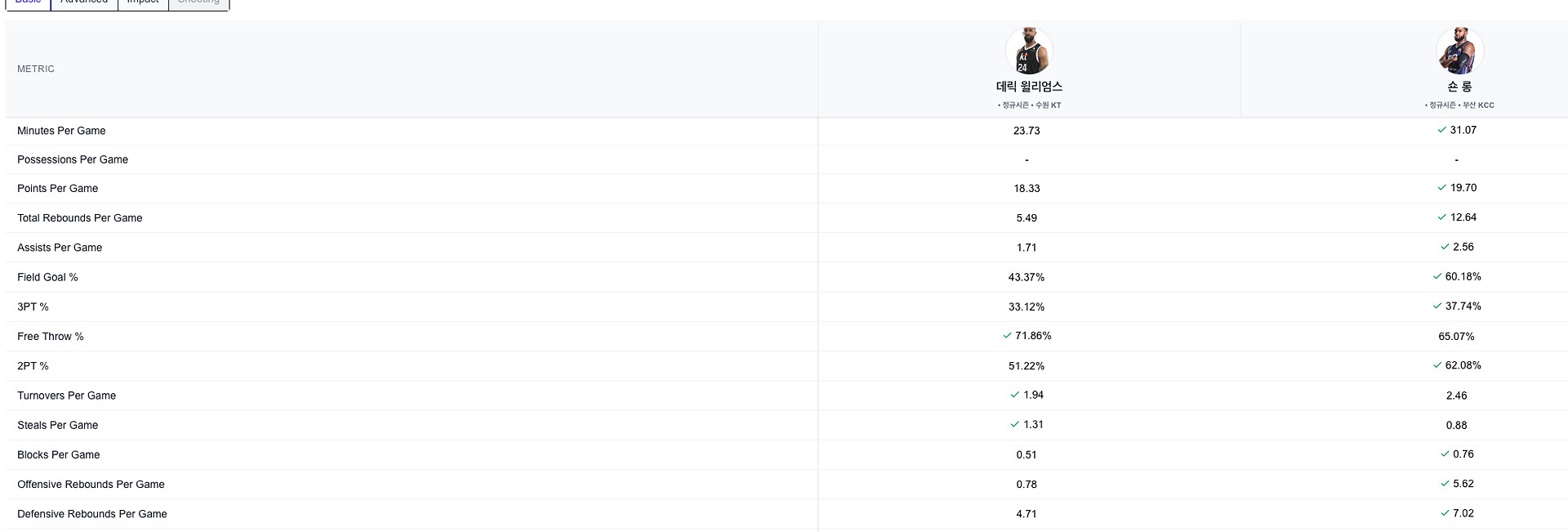1568x532 pixels.
Task: Select the Defensive Rebounds Per Game label
Action: click(x=92, y=514)
